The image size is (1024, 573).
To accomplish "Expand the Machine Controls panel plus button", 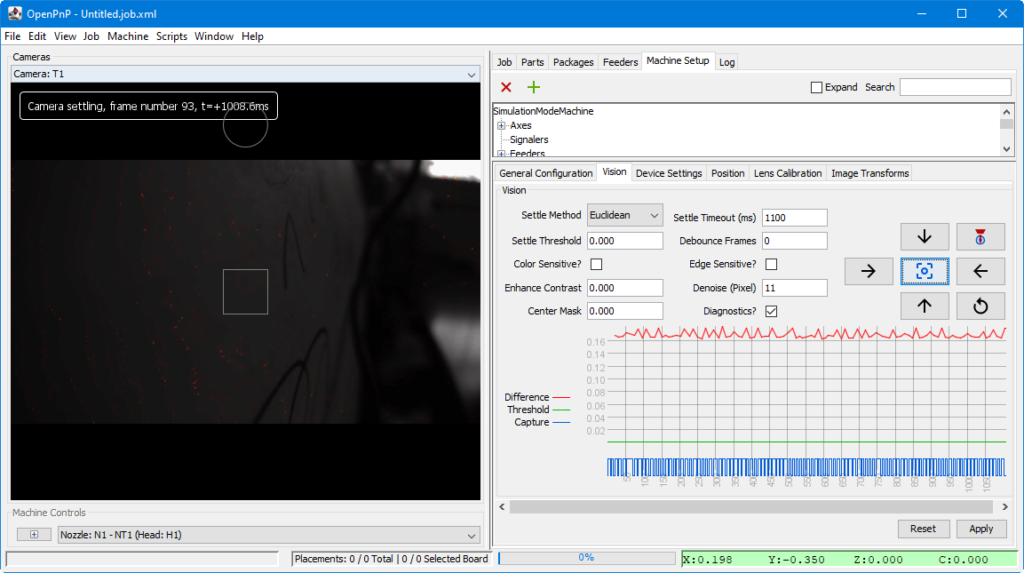I will point(34,534).
